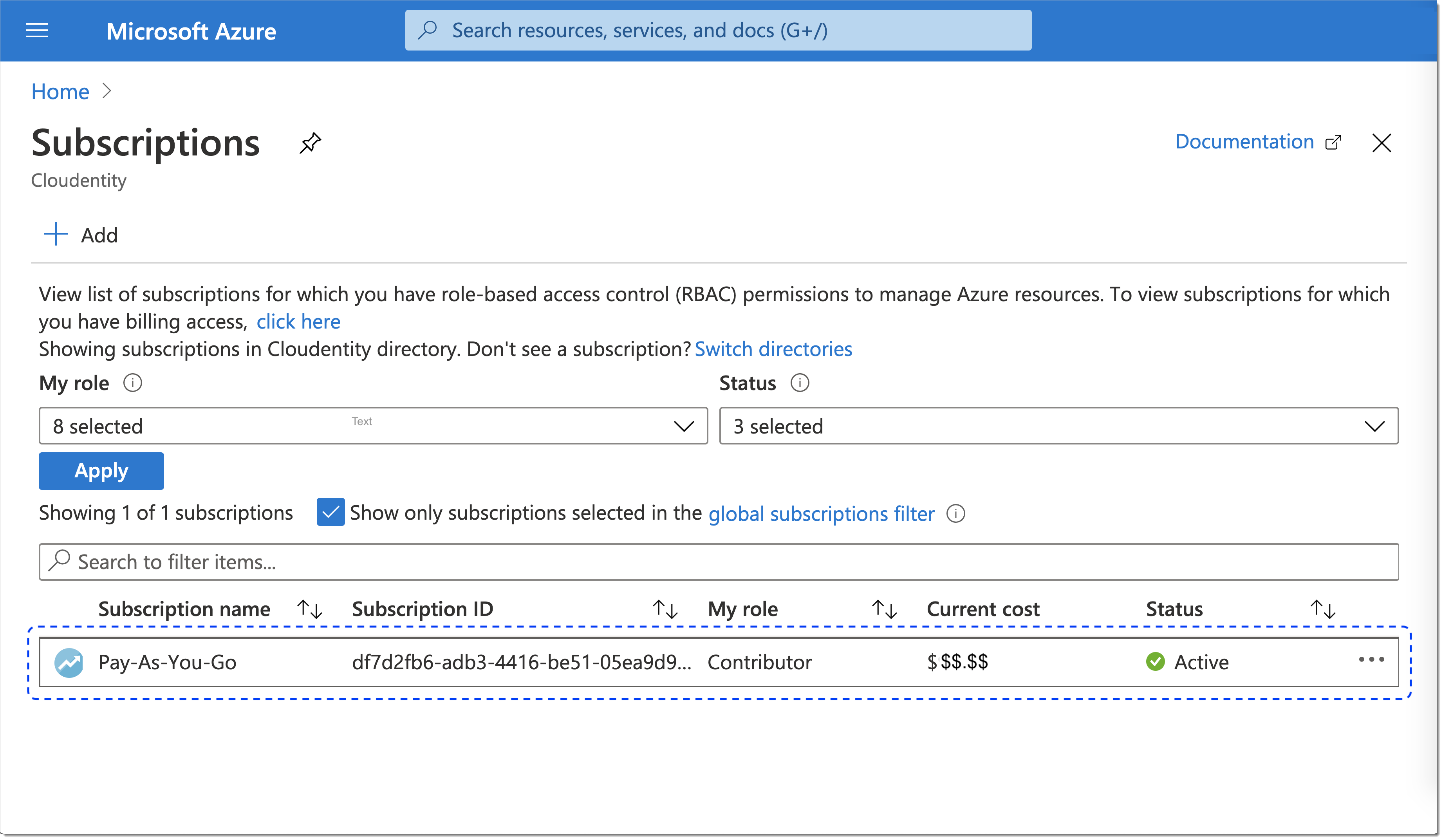The width and height of the screenshot is (1443, 840).
Task: Click the Pay-As-You-Go subscription icon
Action: coord(69,663)
